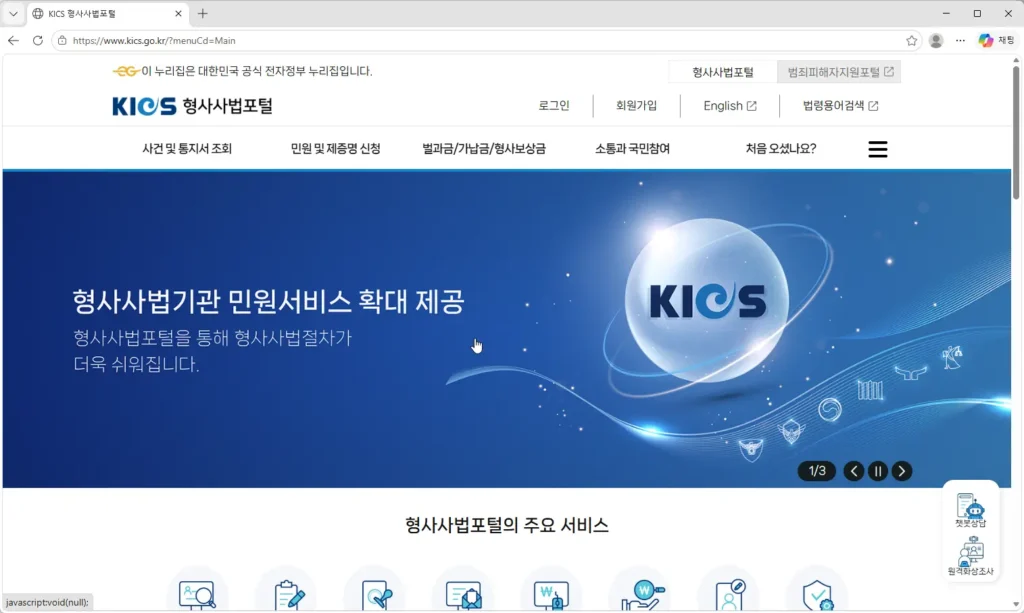Bookmark this page with the star icon
Screen dimensions: 1024x613
pos(912,40)
